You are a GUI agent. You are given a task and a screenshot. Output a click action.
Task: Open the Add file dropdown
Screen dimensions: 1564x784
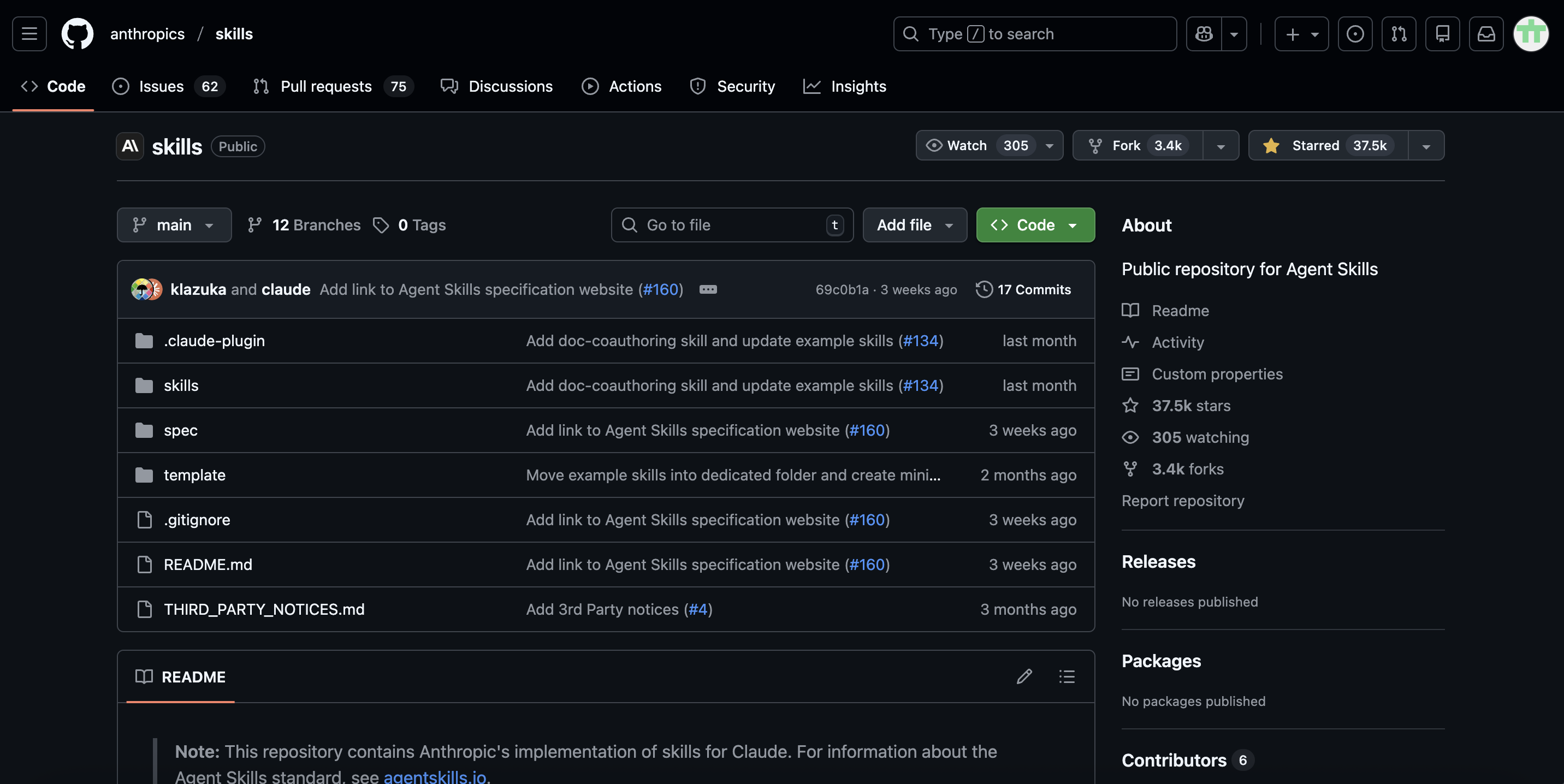(x=915, y=225)
